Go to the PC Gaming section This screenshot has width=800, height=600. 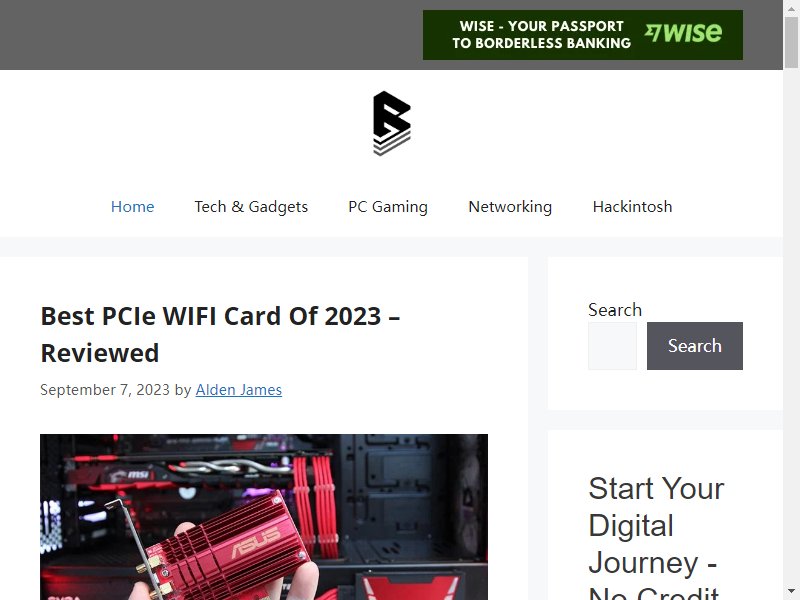coord(388,207)
